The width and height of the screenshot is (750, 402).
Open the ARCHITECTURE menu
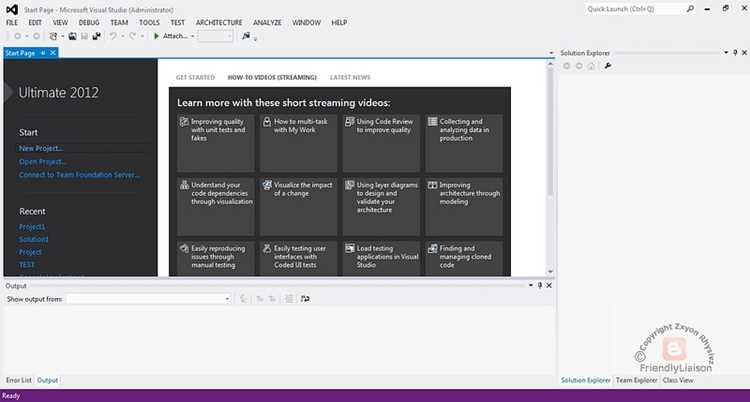[219, 22]
